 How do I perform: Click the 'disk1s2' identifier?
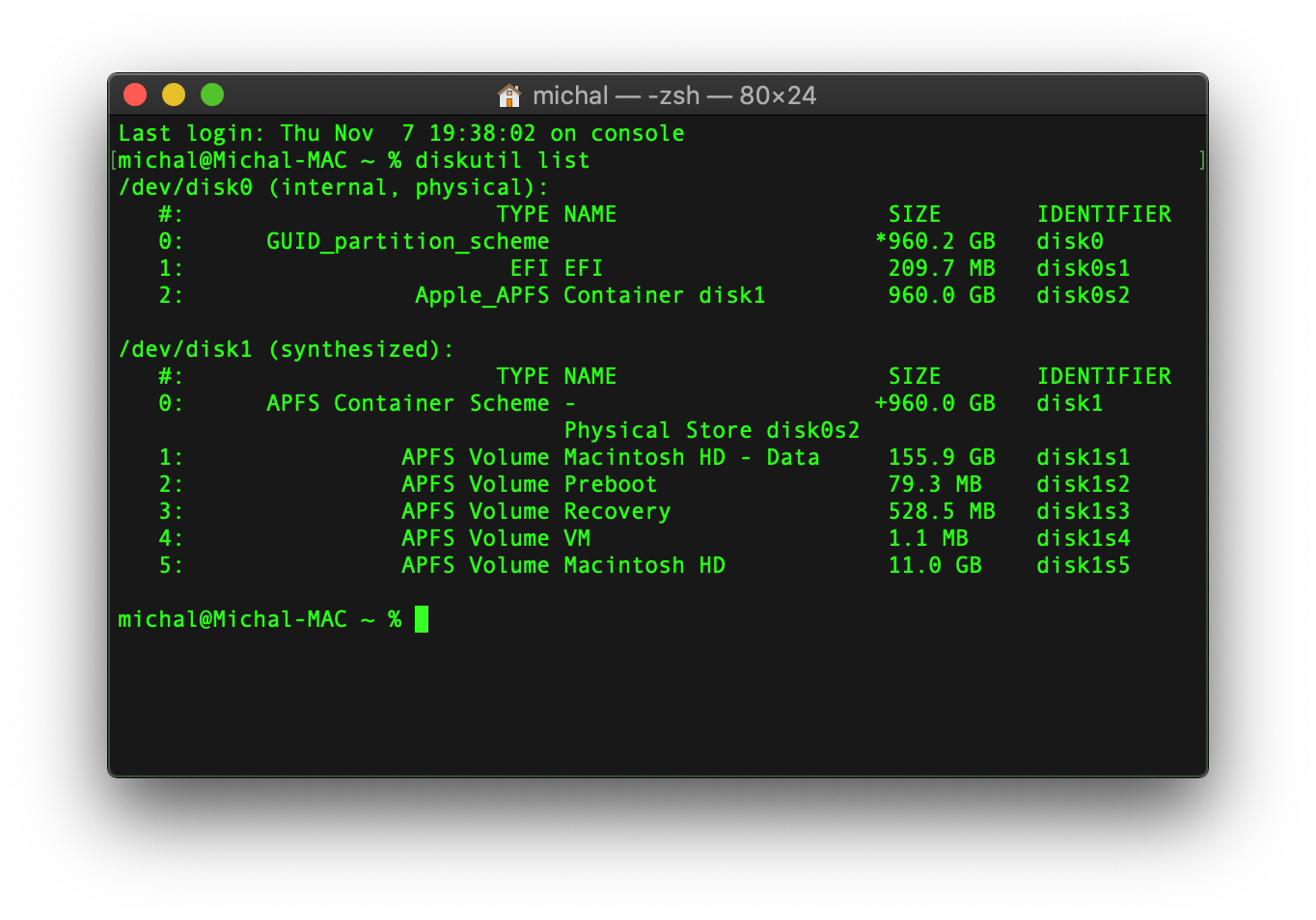(x=1083, y=484)
